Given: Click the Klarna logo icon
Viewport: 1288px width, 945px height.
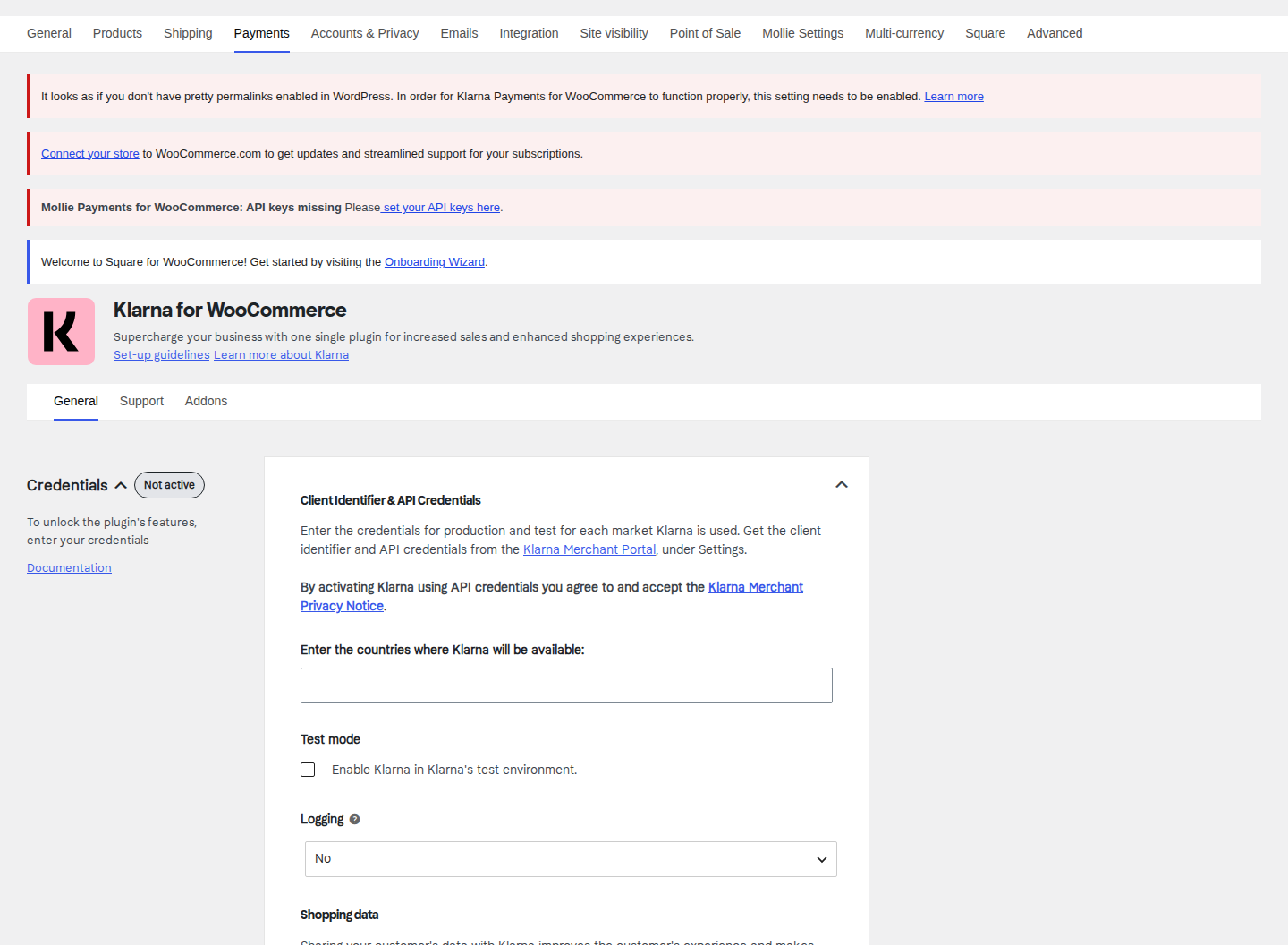Looking at the screenshot, I should [61, 331].
